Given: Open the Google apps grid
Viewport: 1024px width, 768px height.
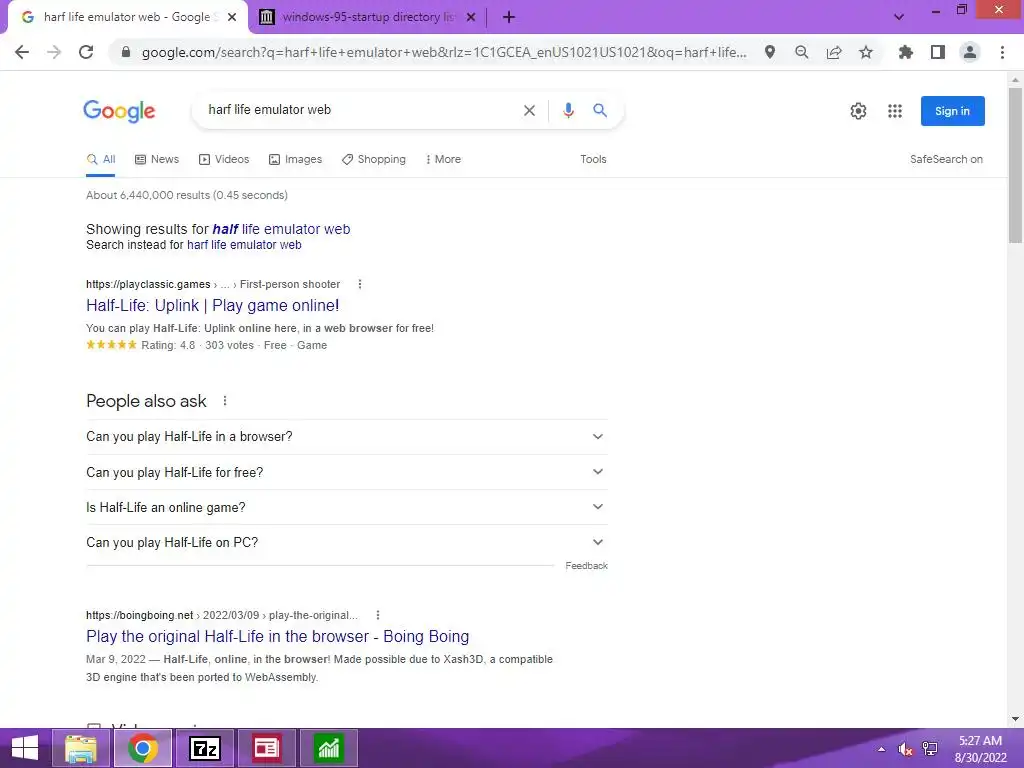Looking at the screenshot, I should 895,111.
